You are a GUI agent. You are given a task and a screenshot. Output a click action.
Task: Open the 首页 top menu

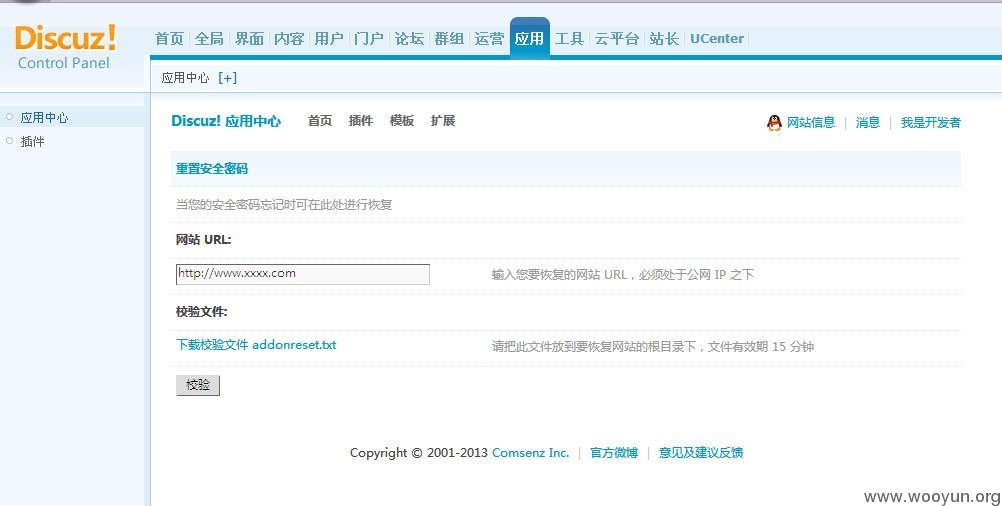point(169,39)
